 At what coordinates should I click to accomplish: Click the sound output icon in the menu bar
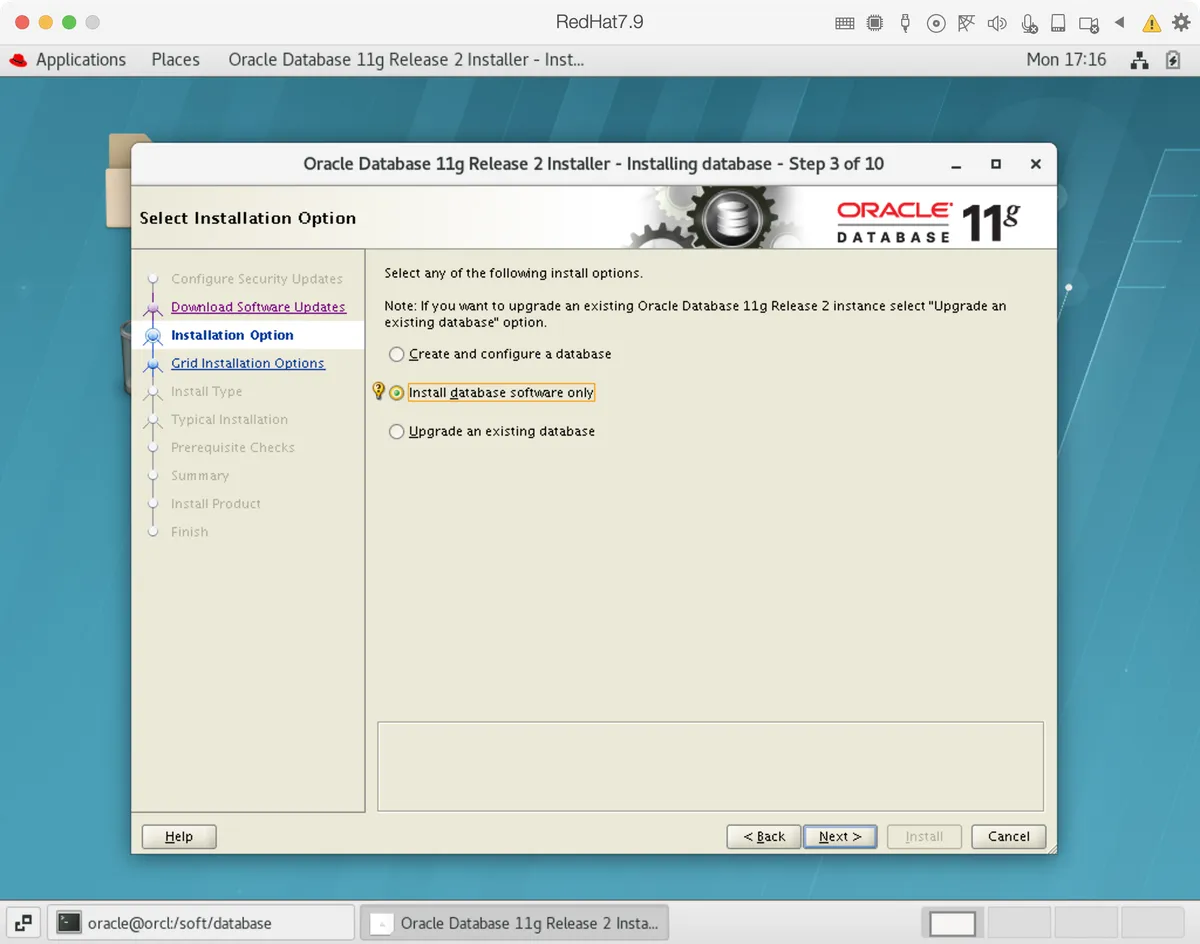(x=997, y=22)
